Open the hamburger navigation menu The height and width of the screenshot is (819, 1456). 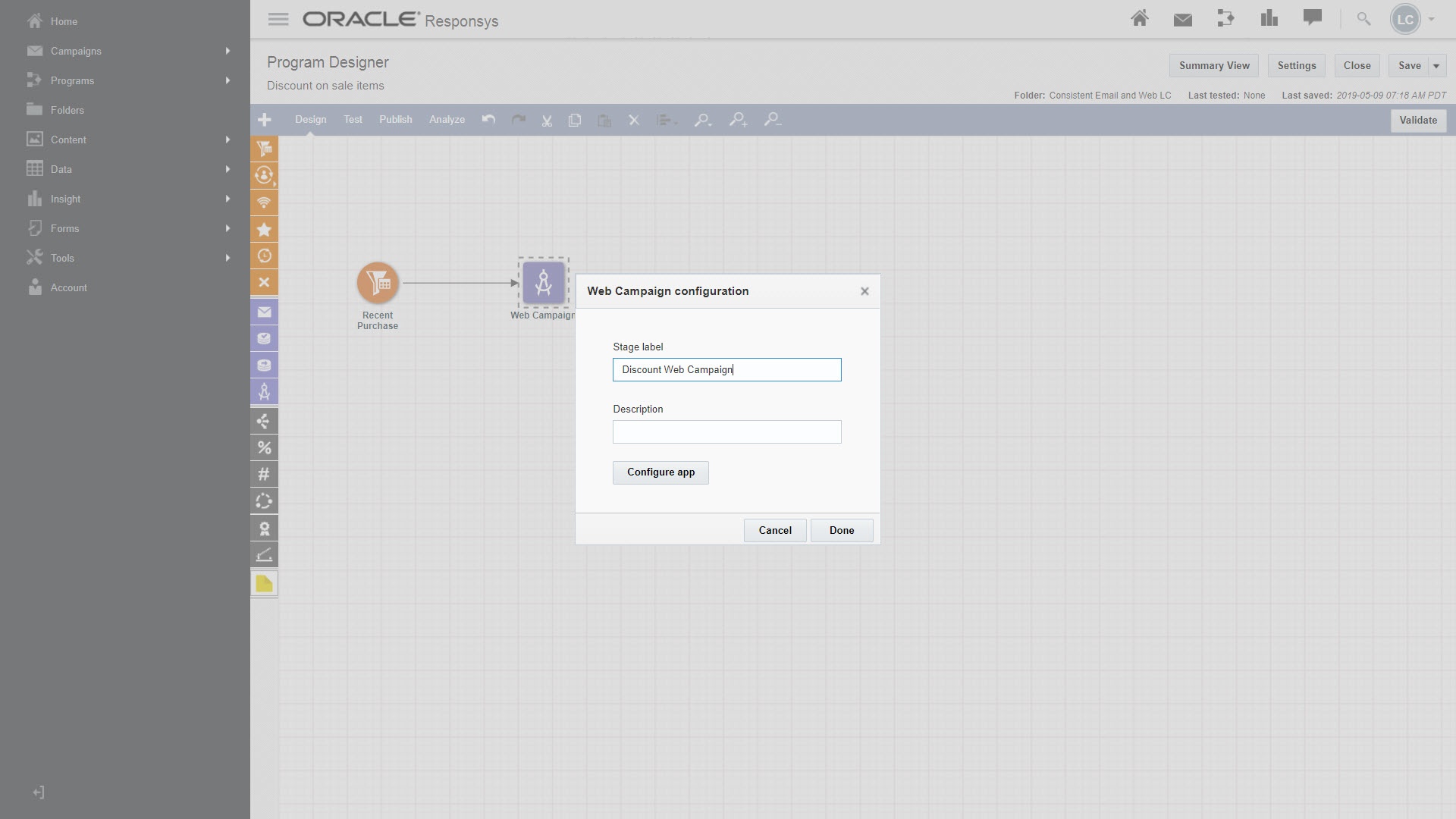(278, 20)
